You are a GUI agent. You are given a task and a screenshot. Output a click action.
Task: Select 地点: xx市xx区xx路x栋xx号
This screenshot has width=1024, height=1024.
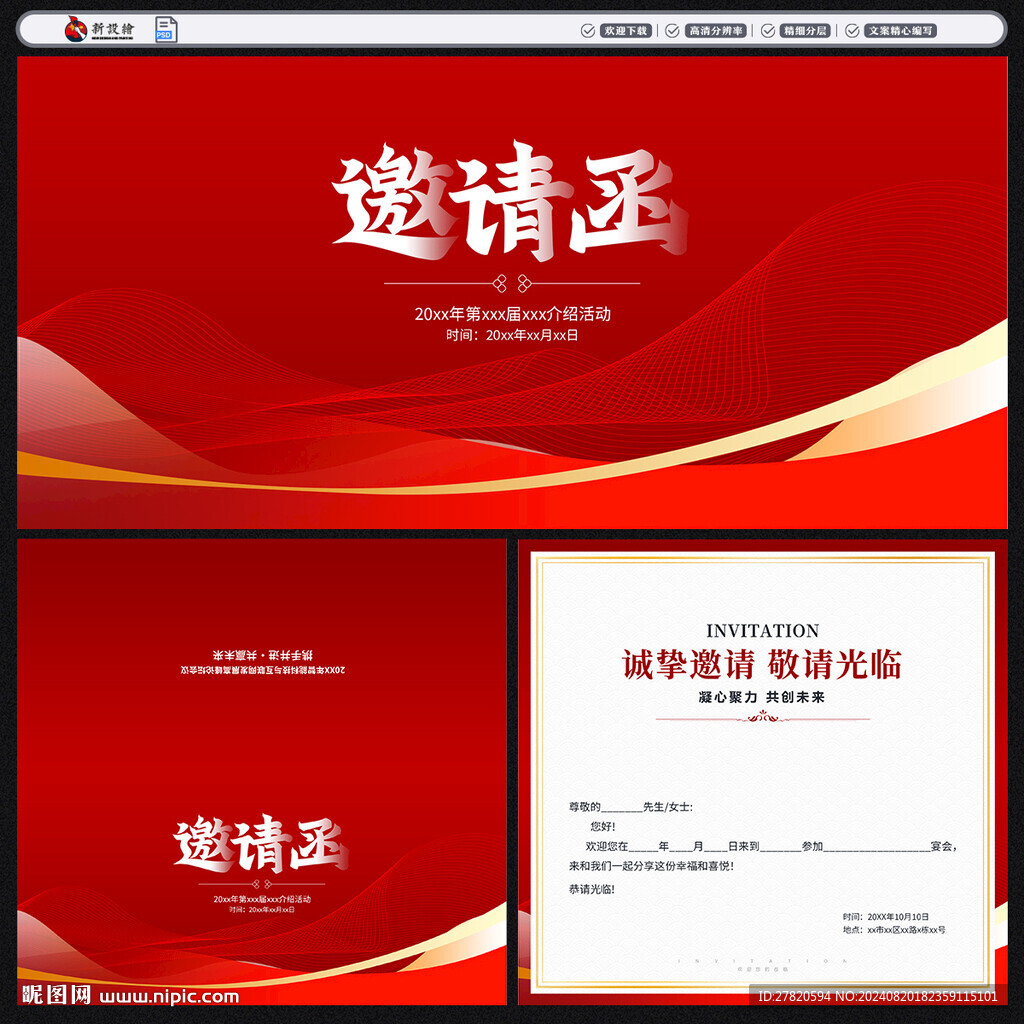click(894, 930)
